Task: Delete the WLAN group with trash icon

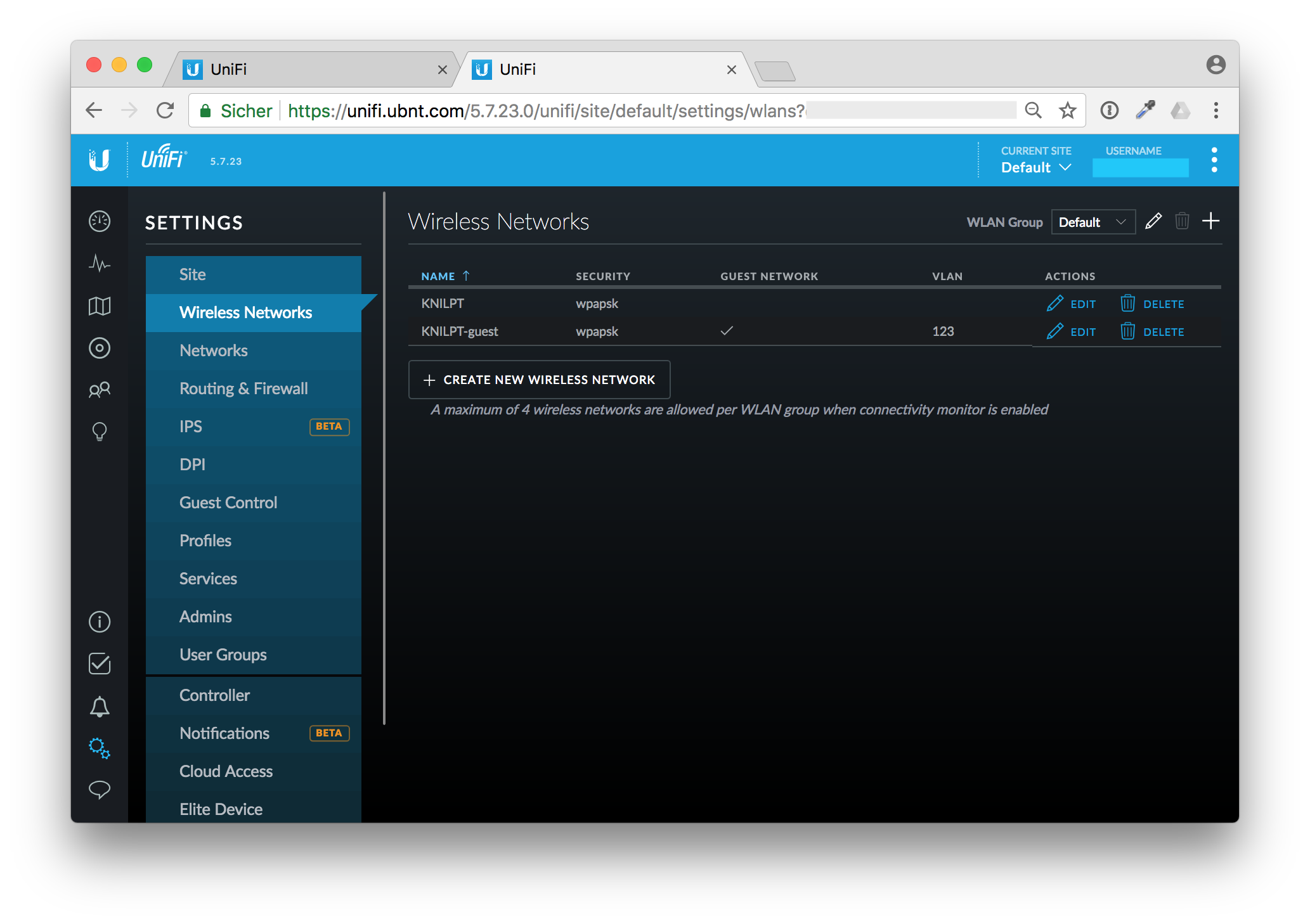Action: click(x=1182, y=221)
